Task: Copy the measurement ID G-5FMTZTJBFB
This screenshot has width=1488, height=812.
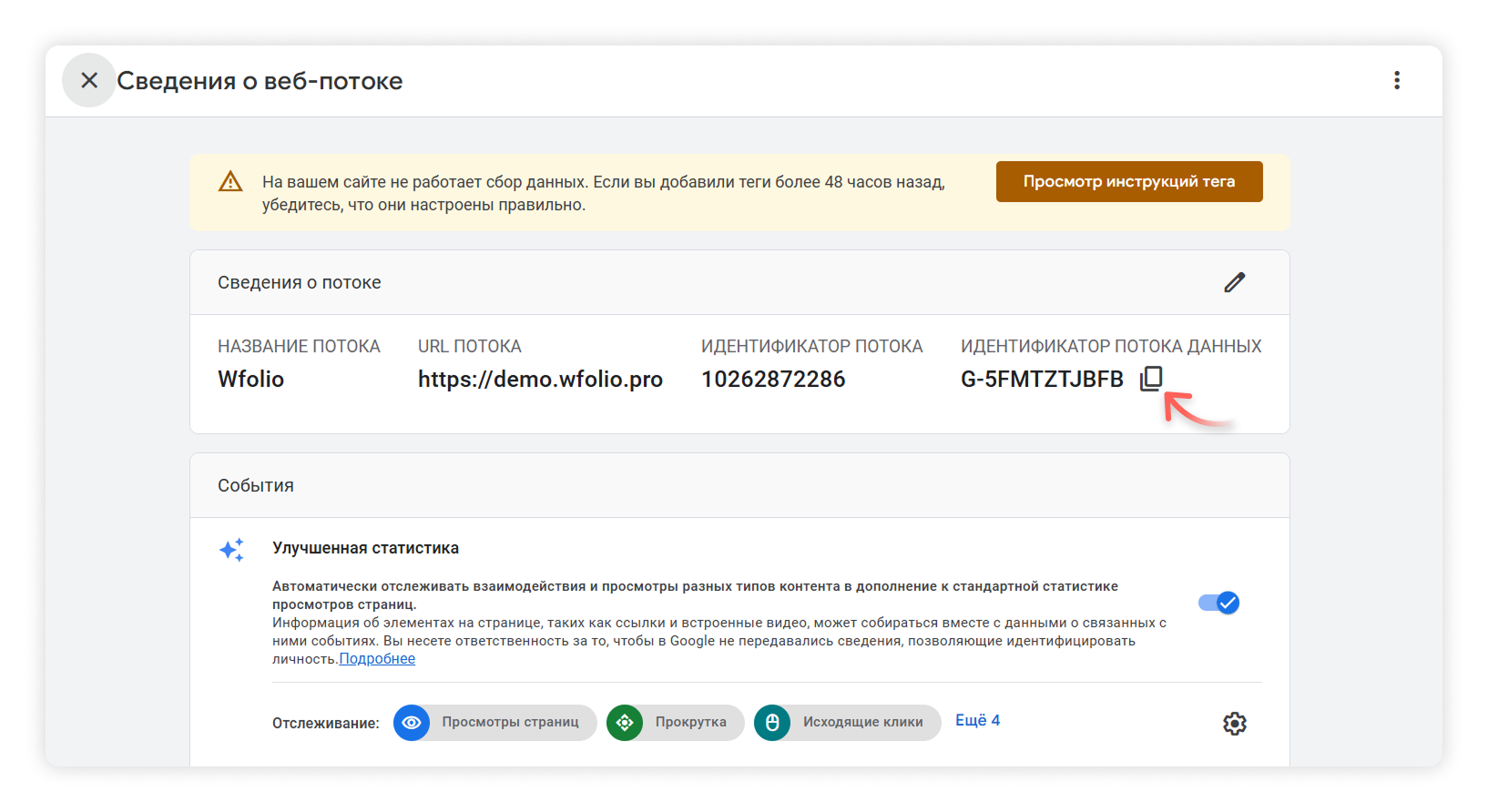Action: [1151, 379]
